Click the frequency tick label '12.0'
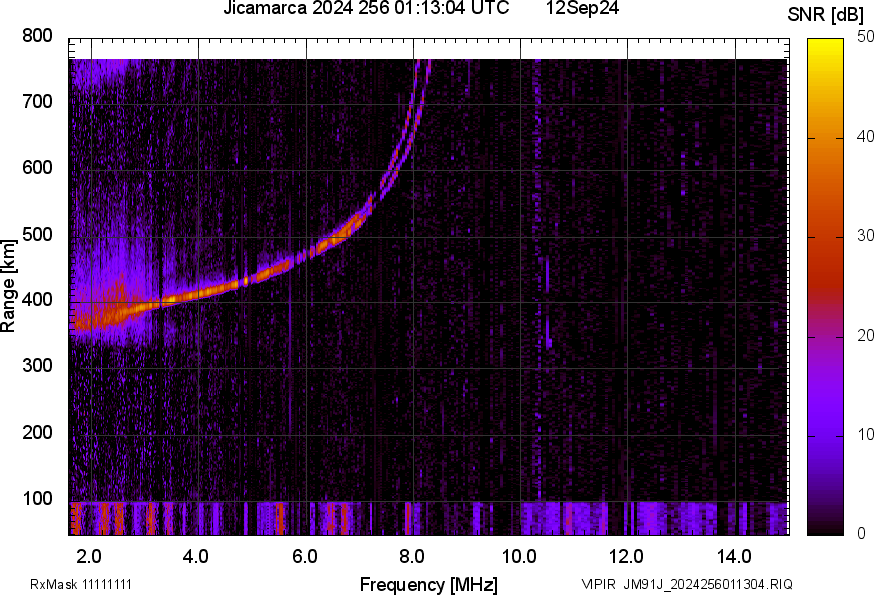Viewport: 874px width, 595px height. point(627,557)
